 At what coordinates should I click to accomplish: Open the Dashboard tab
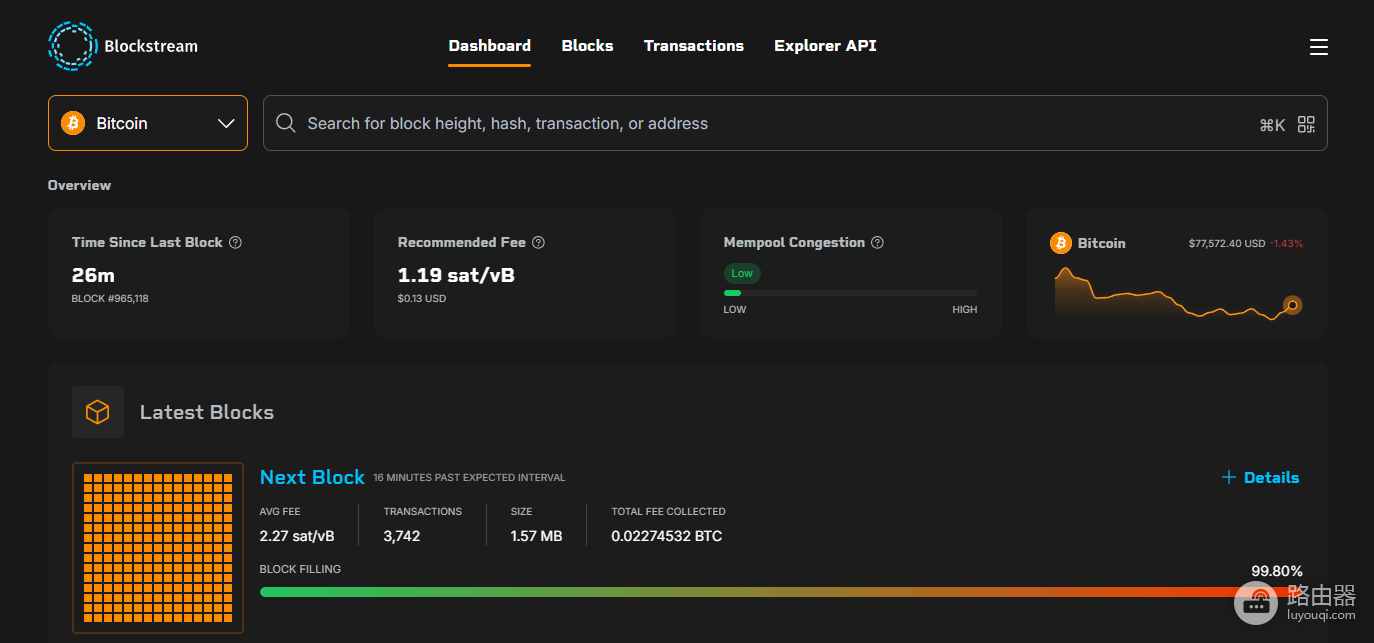(489, 46)
